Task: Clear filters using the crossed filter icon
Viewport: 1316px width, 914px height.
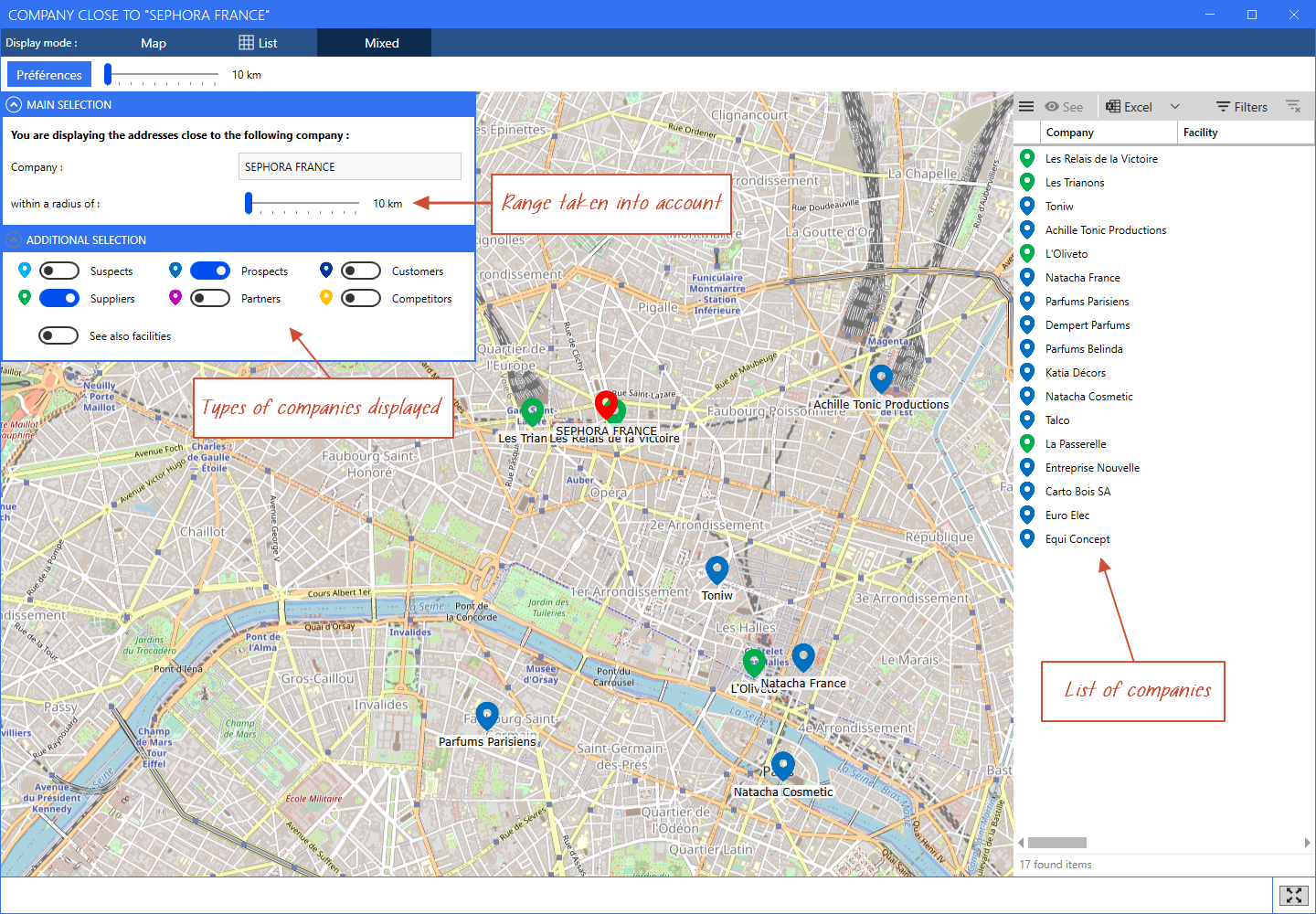Action: click(x=1293, y=107)
